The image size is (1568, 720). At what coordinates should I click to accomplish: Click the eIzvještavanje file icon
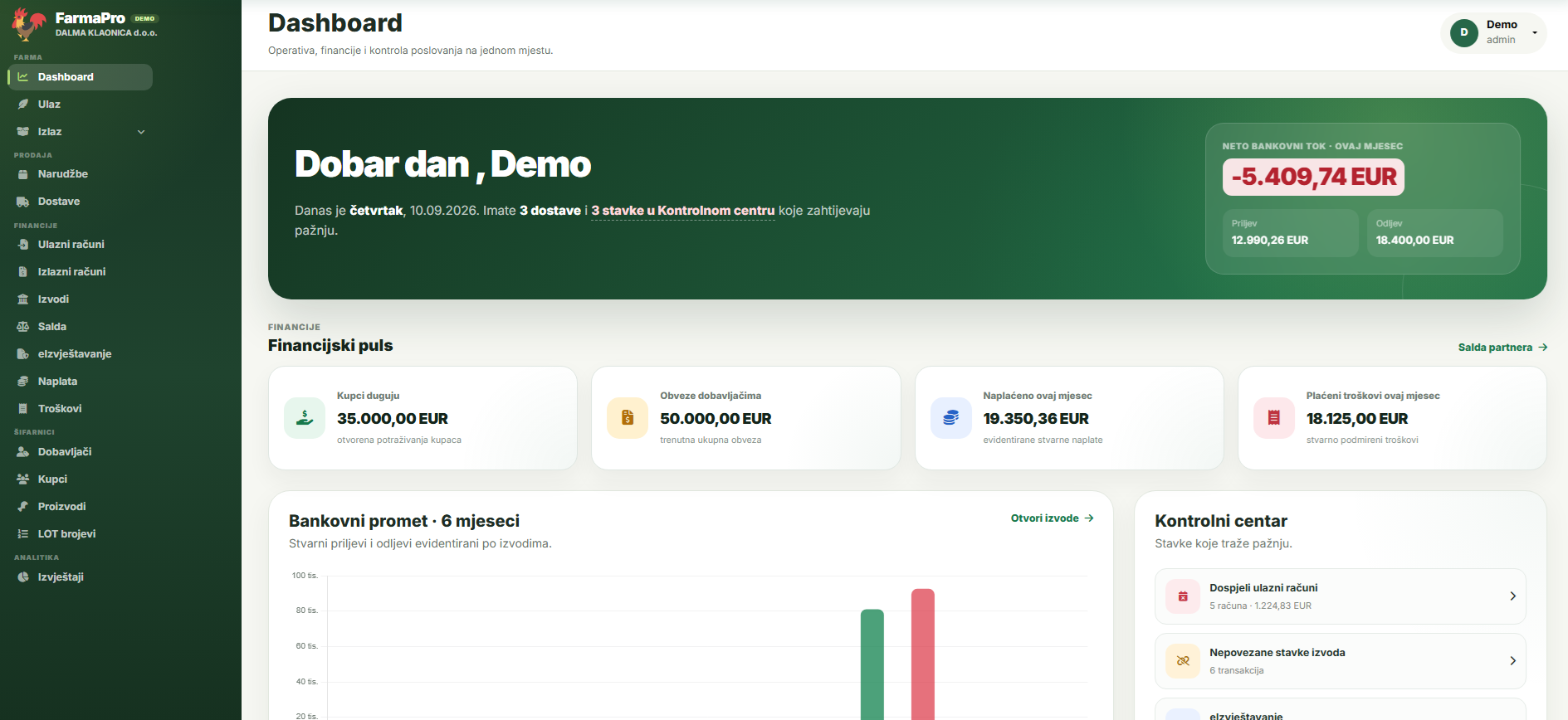click(x=23, y=354)
